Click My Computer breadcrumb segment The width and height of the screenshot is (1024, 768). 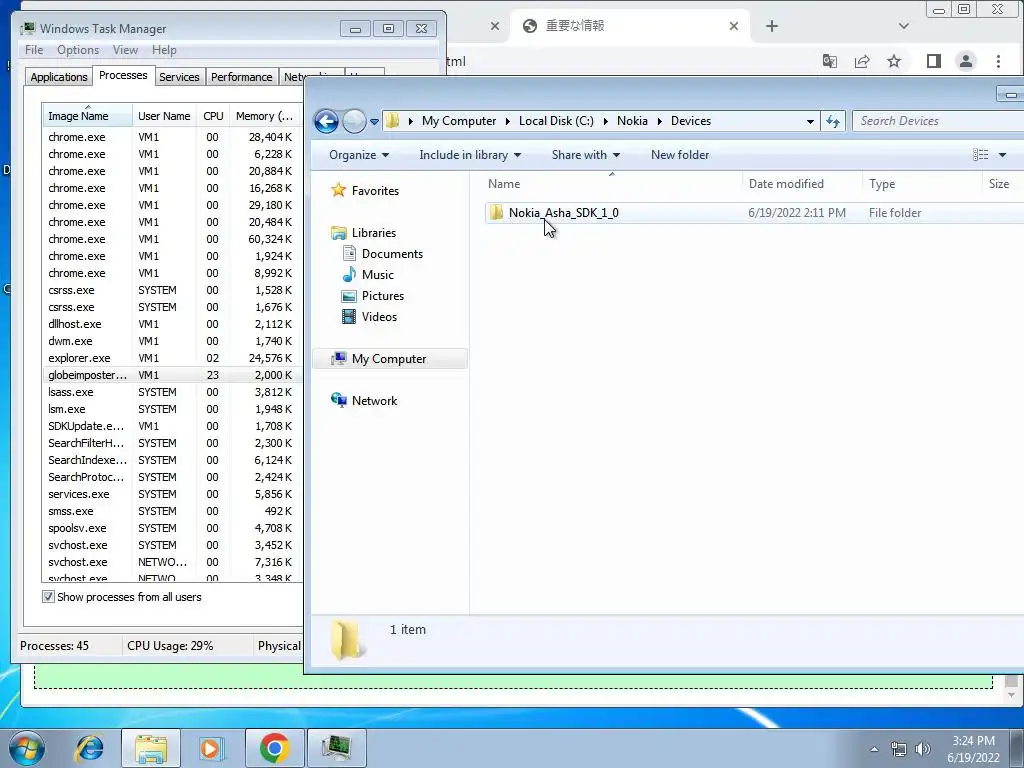(458, 121)
